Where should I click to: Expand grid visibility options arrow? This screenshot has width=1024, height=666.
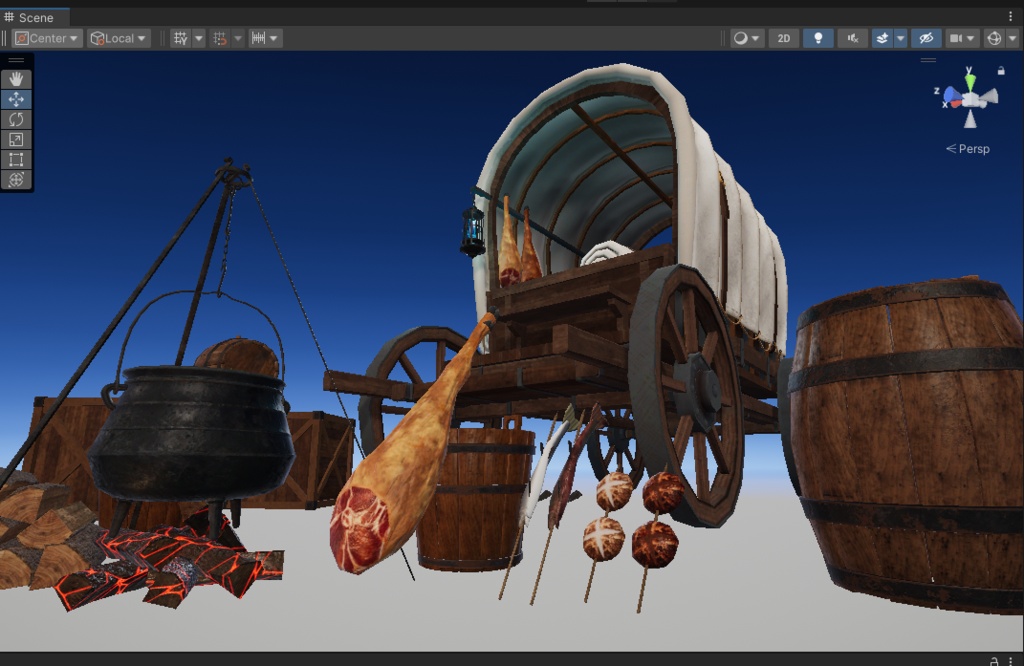pos(199,39)
